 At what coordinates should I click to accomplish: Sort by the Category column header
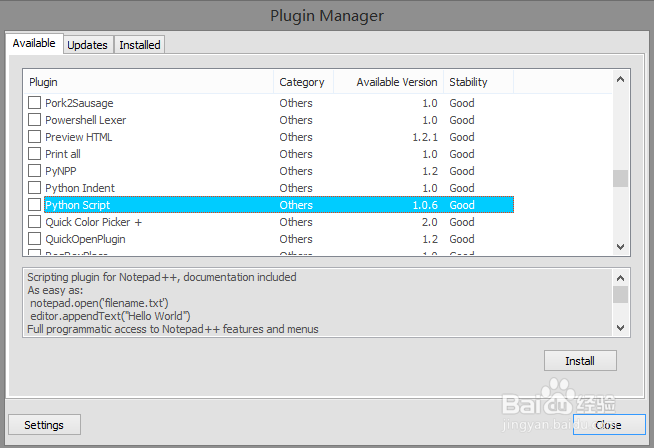[303, 82]
